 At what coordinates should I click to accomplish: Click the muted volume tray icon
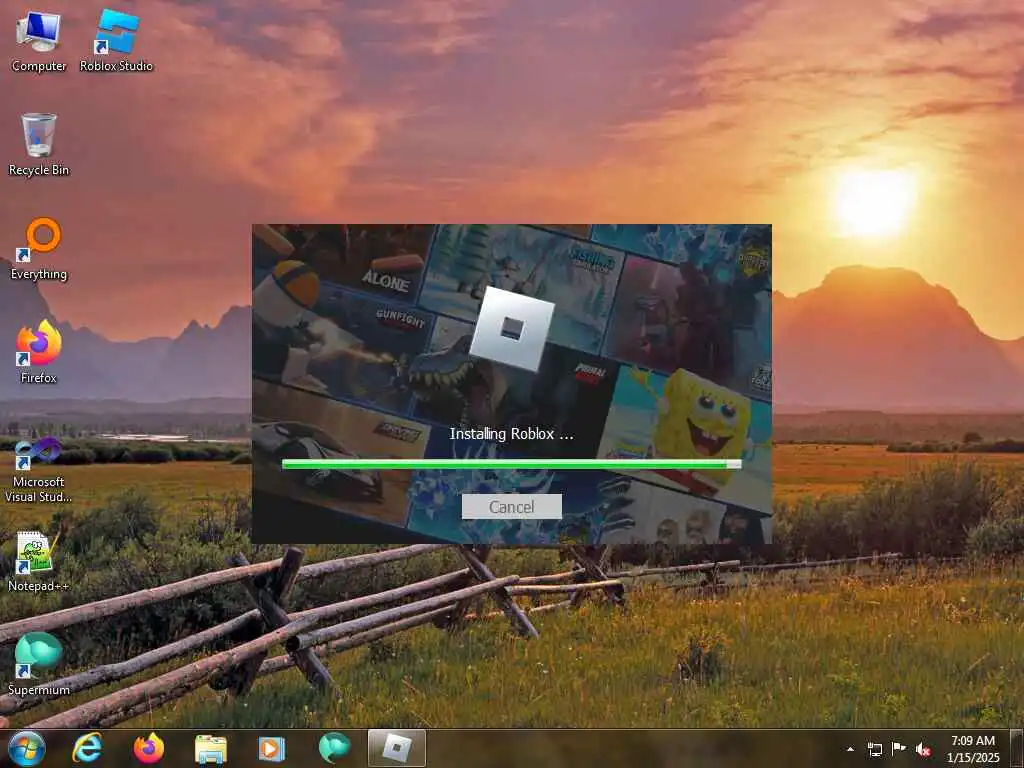923,750
